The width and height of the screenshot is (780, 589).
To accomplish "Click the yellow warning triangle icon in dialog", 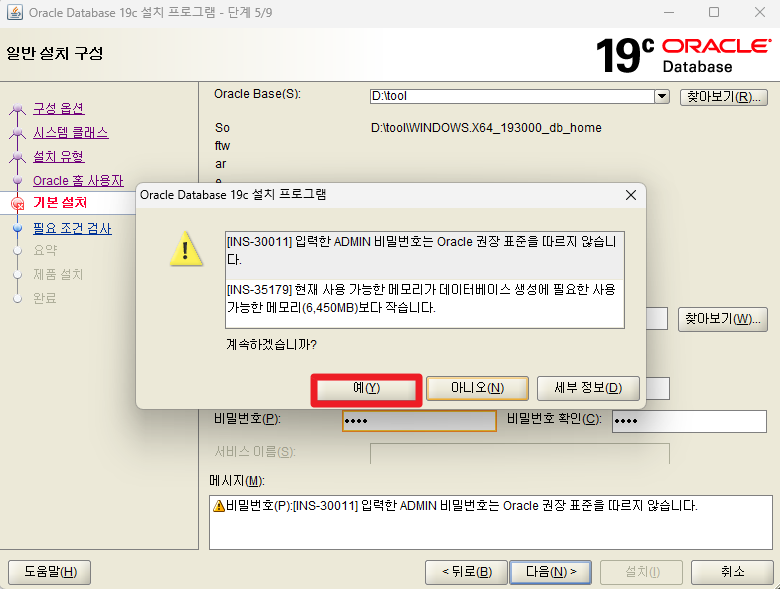I will [186, 248].
